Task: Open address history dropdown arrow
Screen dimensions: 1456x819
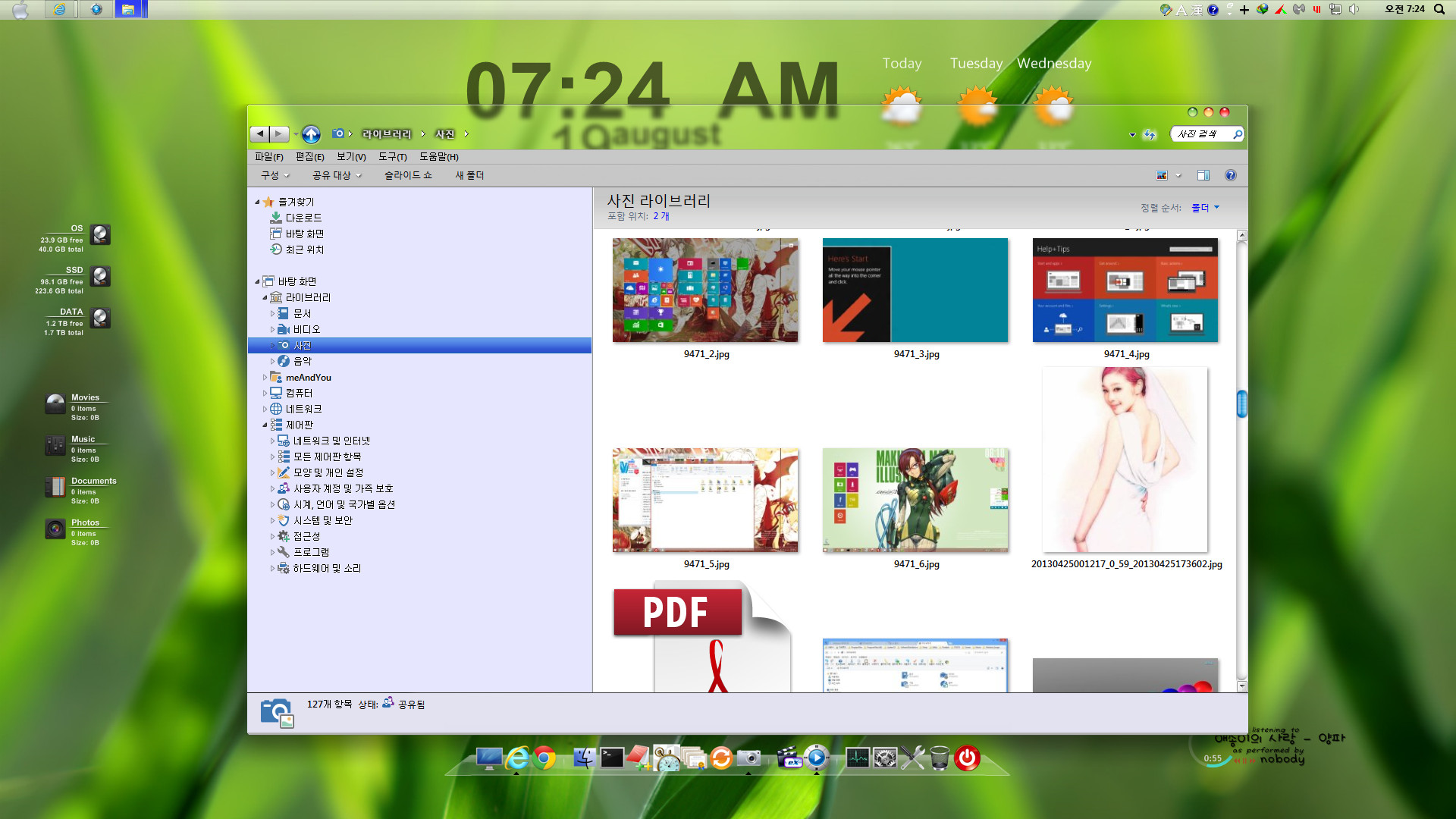Action: pos(1132,134)
